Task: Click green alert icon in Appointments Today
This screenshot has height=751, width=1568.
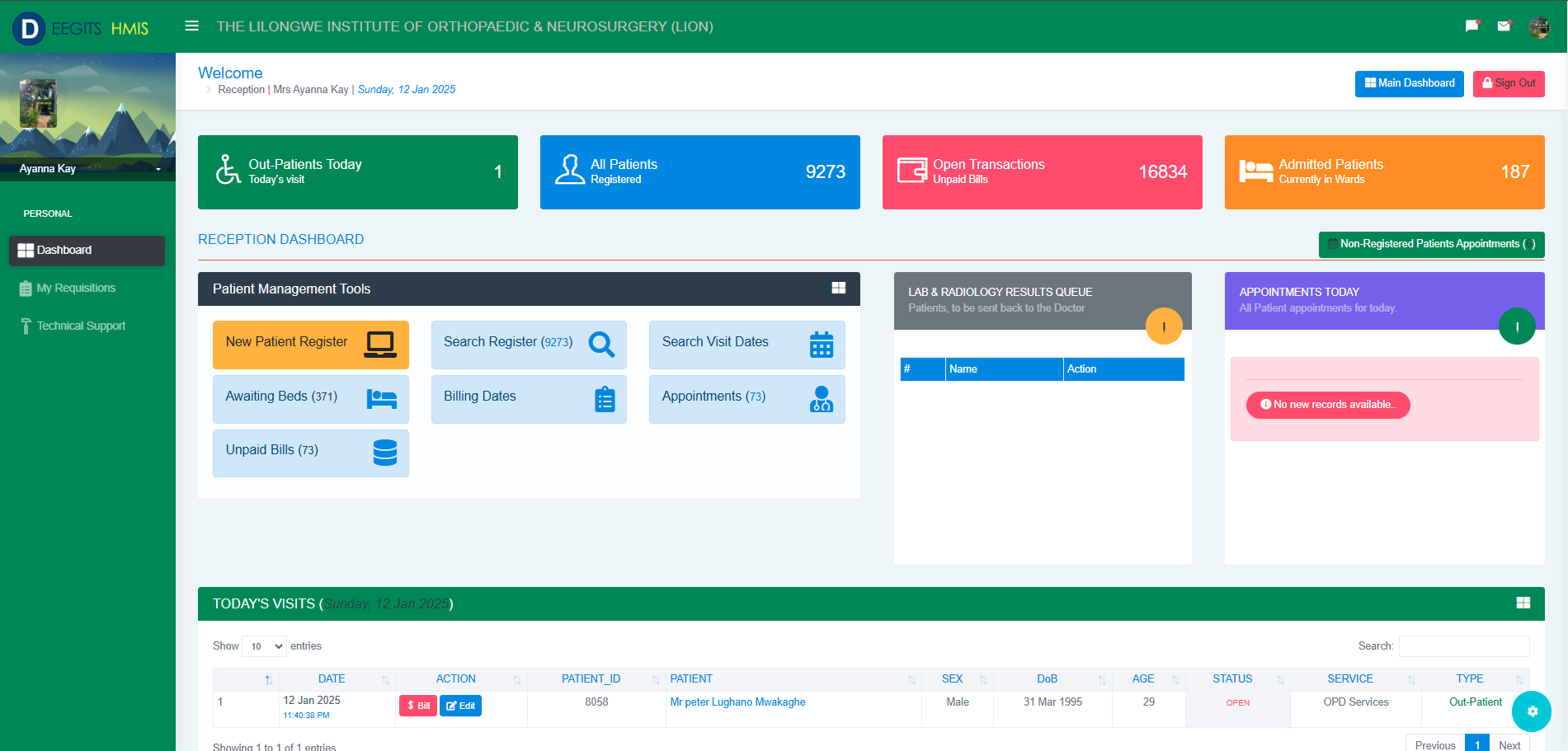Action: coord(1516,326)
